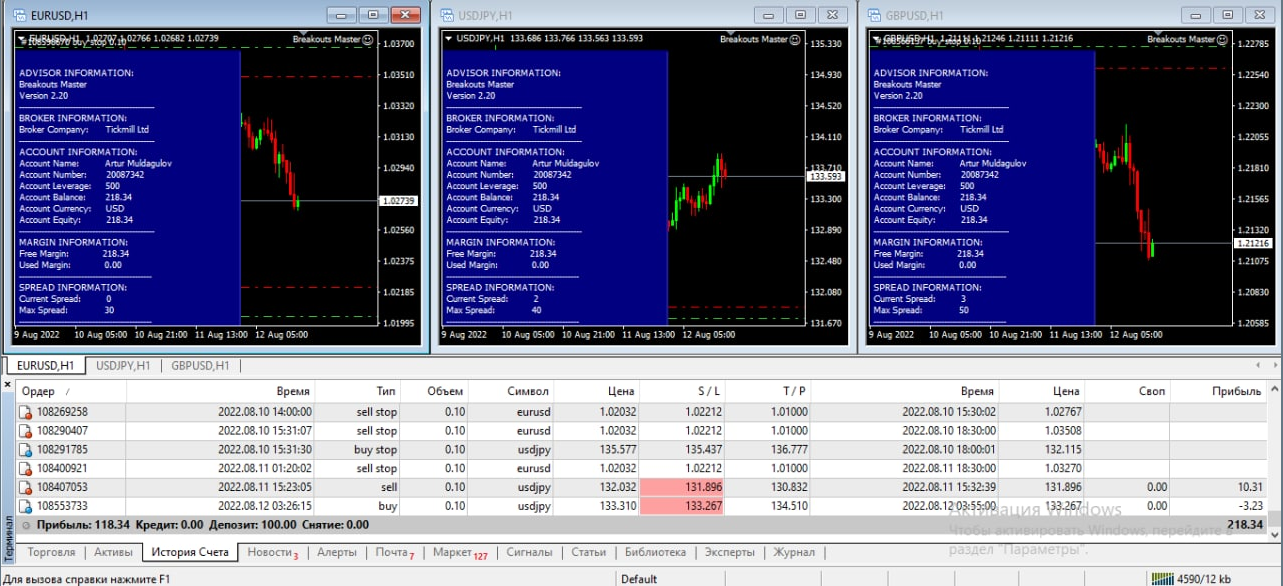Click the profit value -3.23

coord(1251,506)
